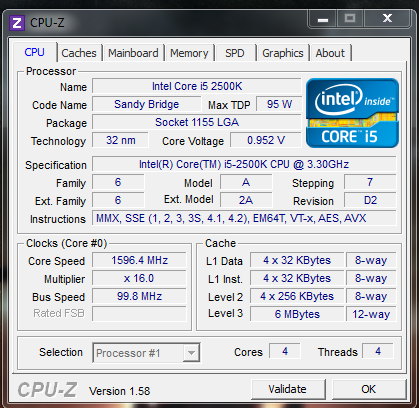Click the maximize window button
The height and width of the screenshot is (408, 419).
[x=350, y=19]
